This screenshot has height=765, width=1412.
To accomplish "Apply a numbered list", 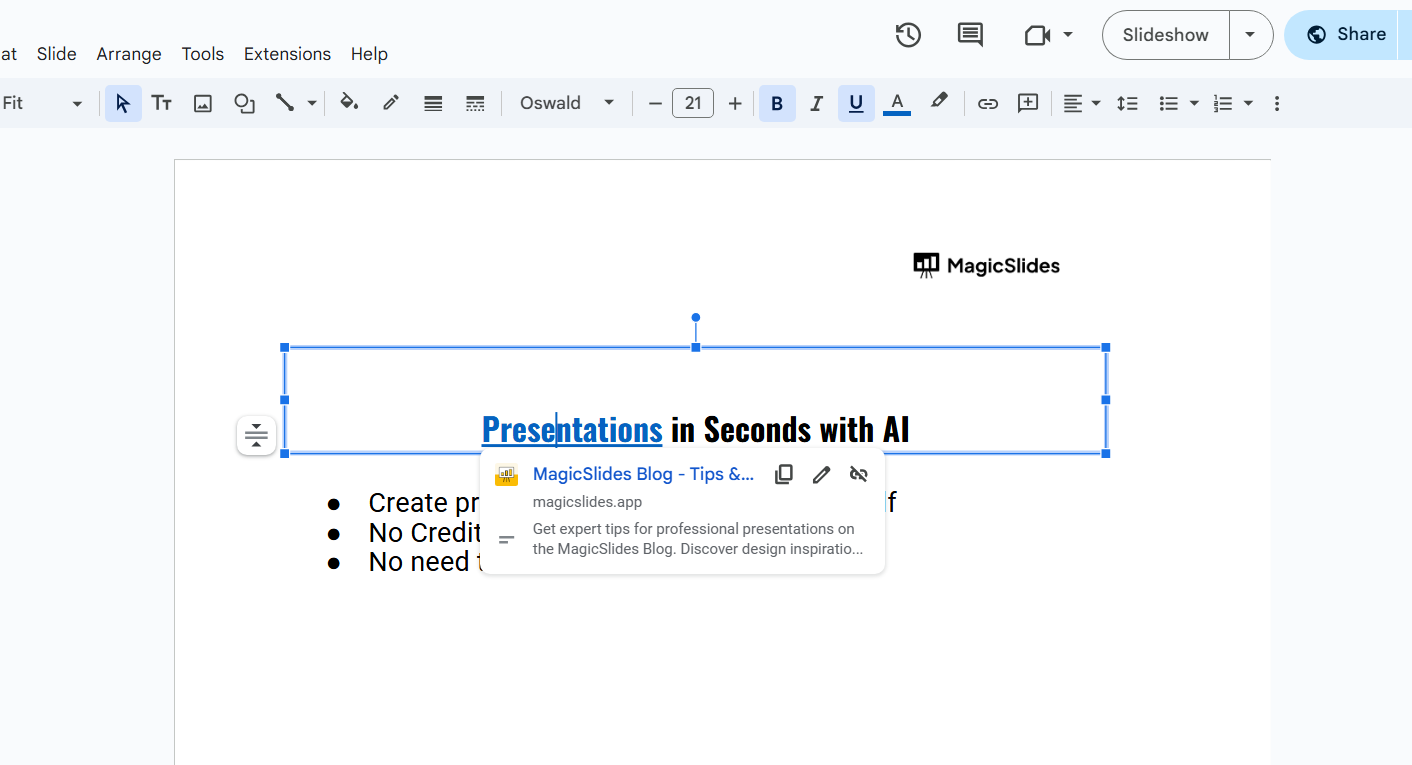I will [1222, 103].
